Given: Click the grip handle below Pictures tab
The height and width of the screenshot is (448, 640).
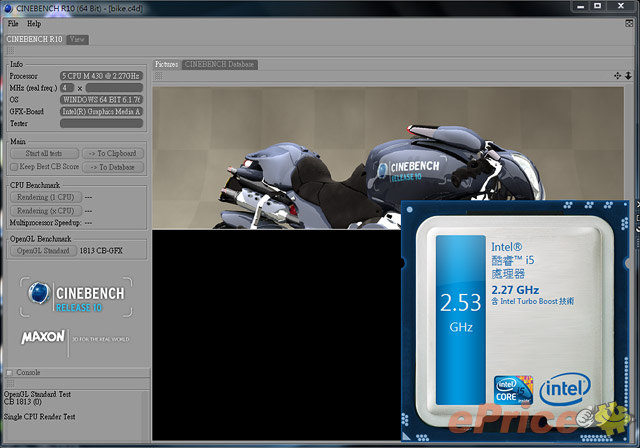Looking at the screenshot, I should (159, 76).
